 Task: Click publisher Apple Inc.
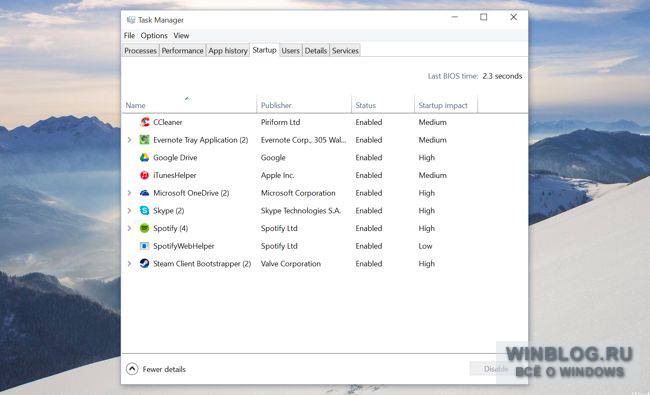[277, 175]
